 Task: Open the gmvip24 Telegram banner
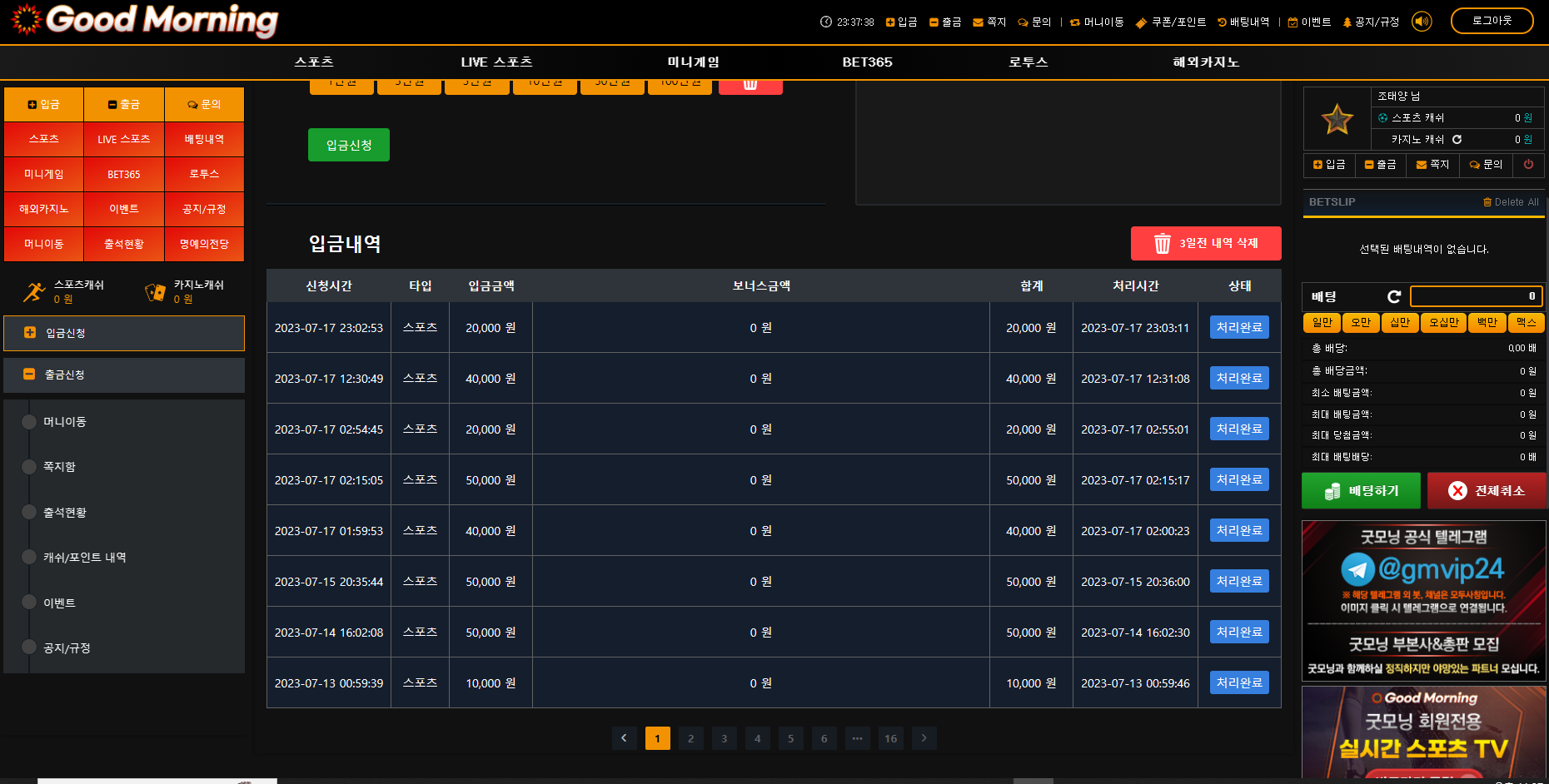pos(1423,570)
